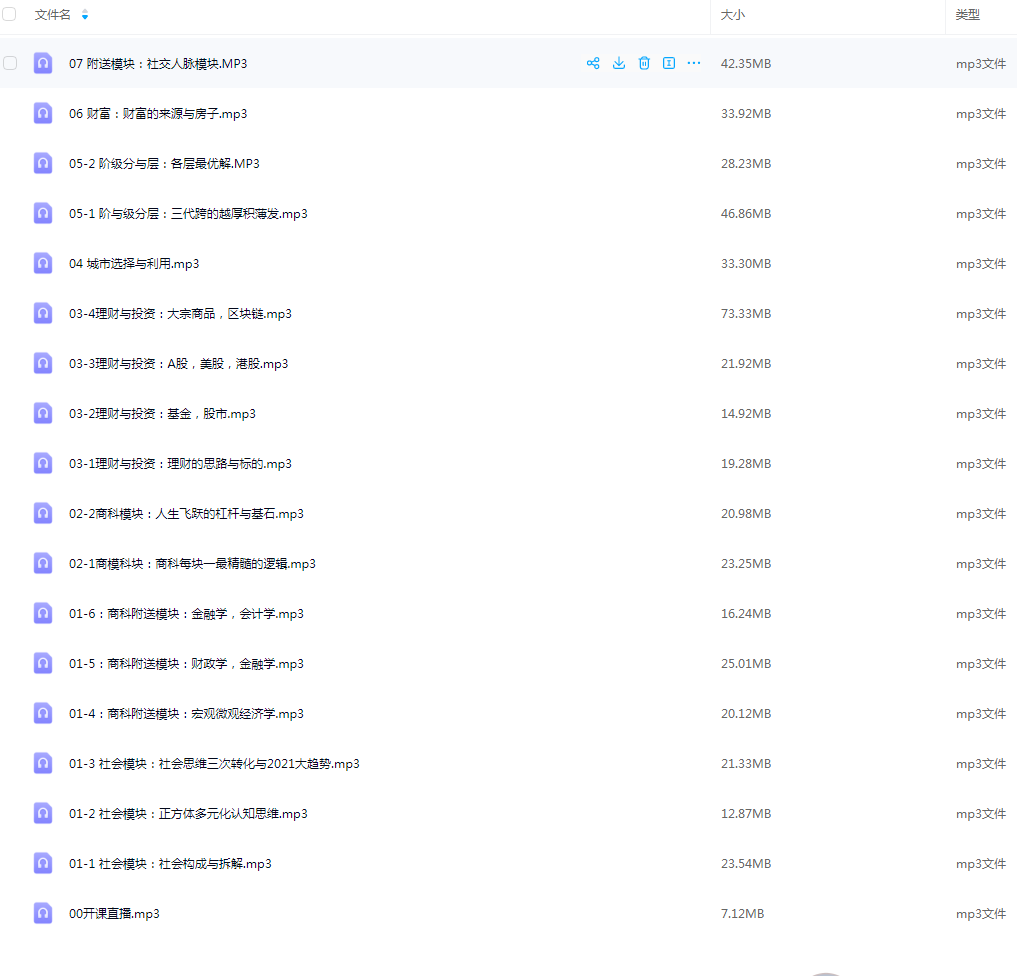Click the 文件名 column header label
The height and width of the screenshot is (976, 1017).
coord(52,15)
